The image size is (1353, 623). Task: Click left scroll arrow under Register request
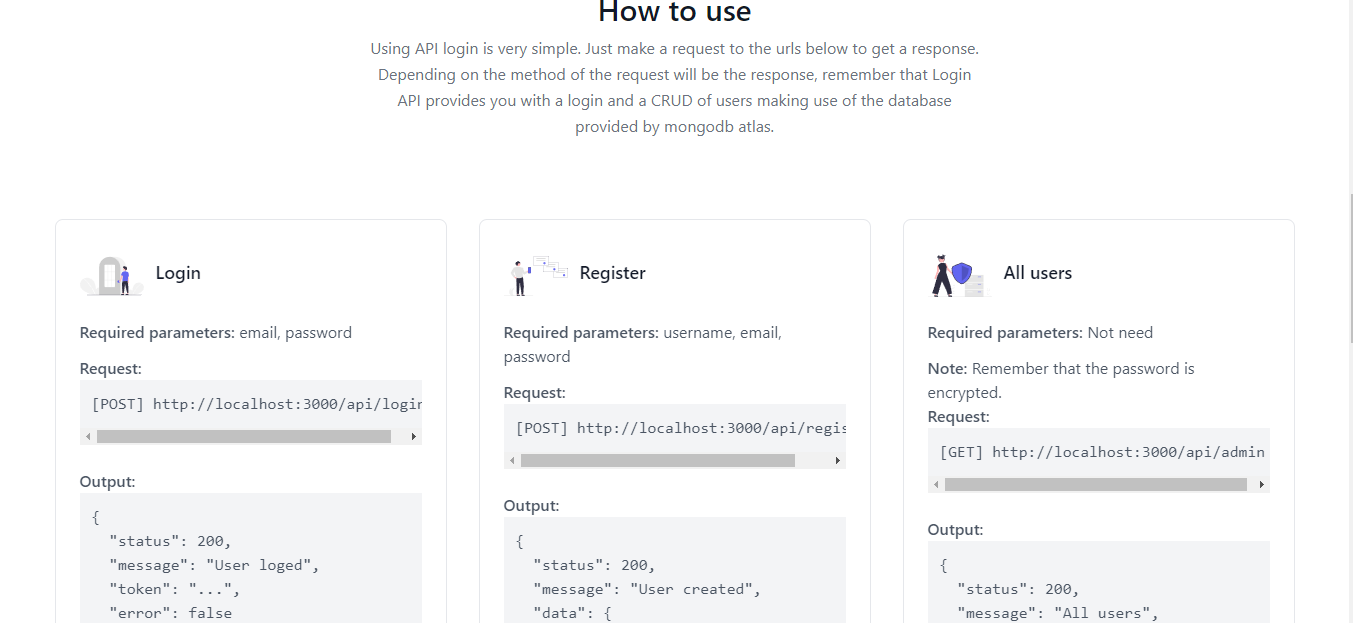tap(512, 461)
